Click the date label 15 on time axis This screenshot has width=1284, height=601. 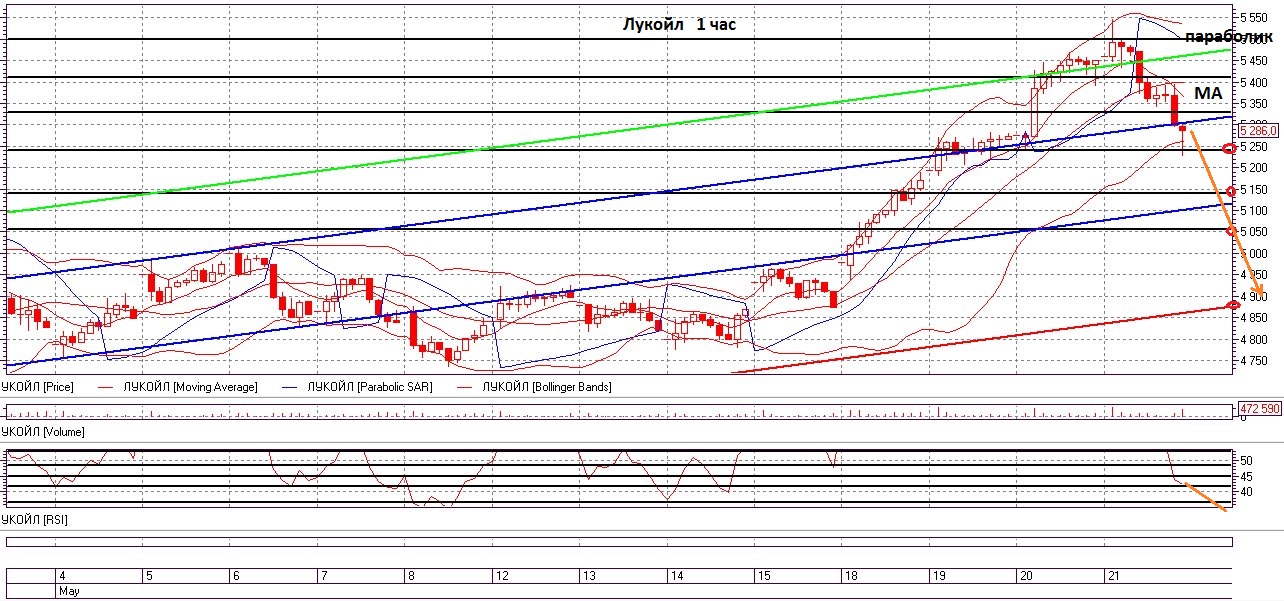pyautogui.click(x=764, y=576)
